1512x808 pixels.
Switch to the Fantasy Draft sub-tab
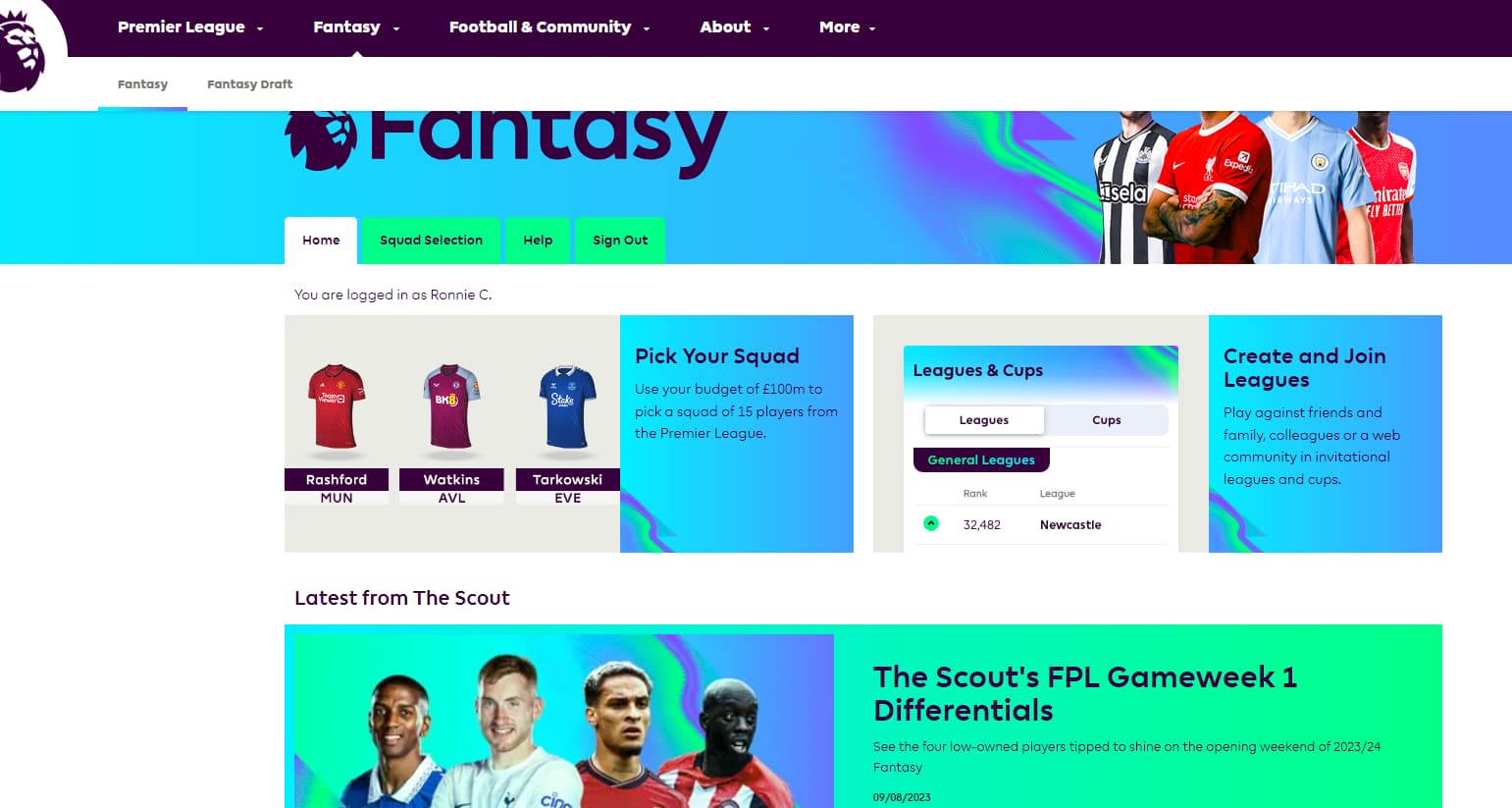click(x=249, y=84)
